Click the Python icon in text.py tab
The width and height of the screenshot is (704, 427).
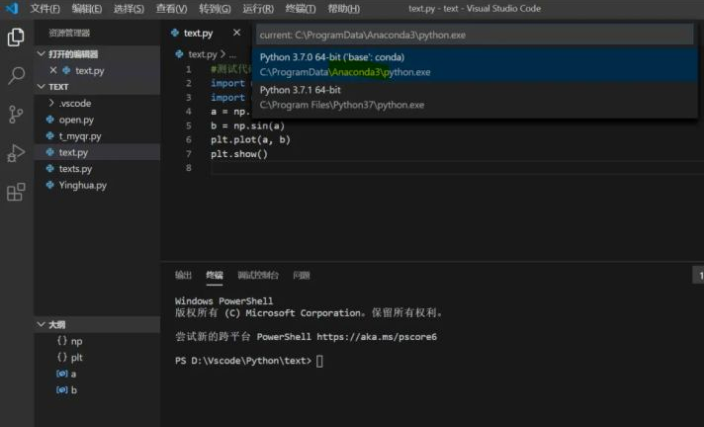click(175, 32)
